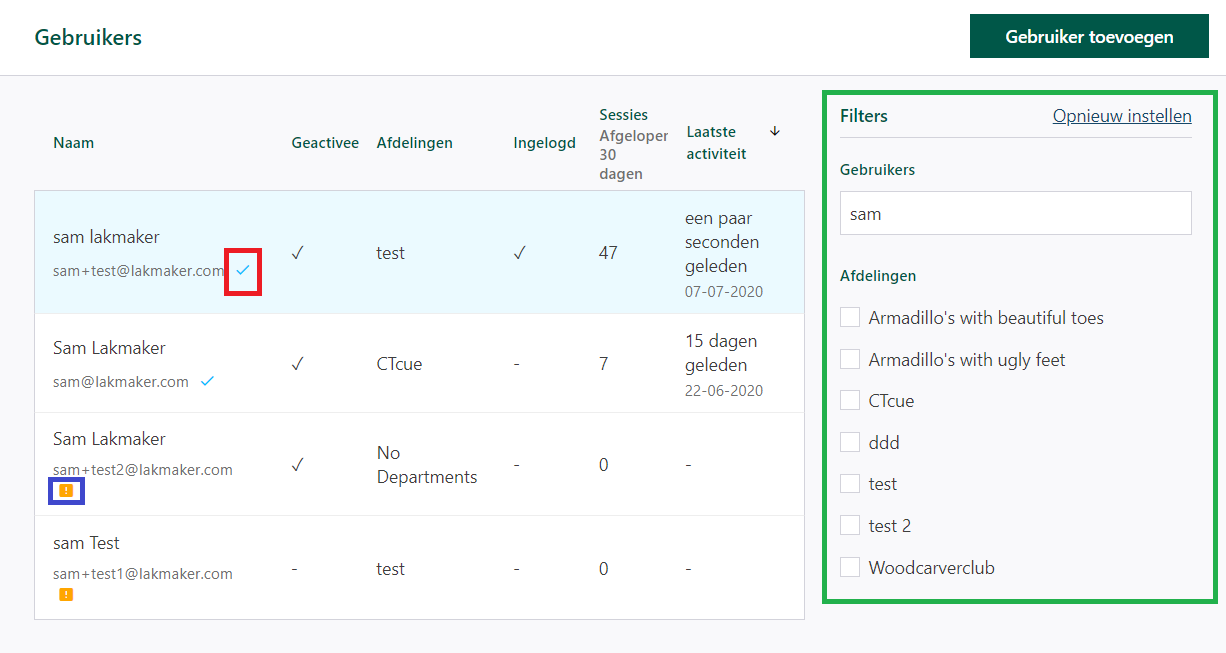This screenshot has height=653, width=1226.
Task: Click the Gebruikers search input containing sam
Action: click(x=1016, y=213)
